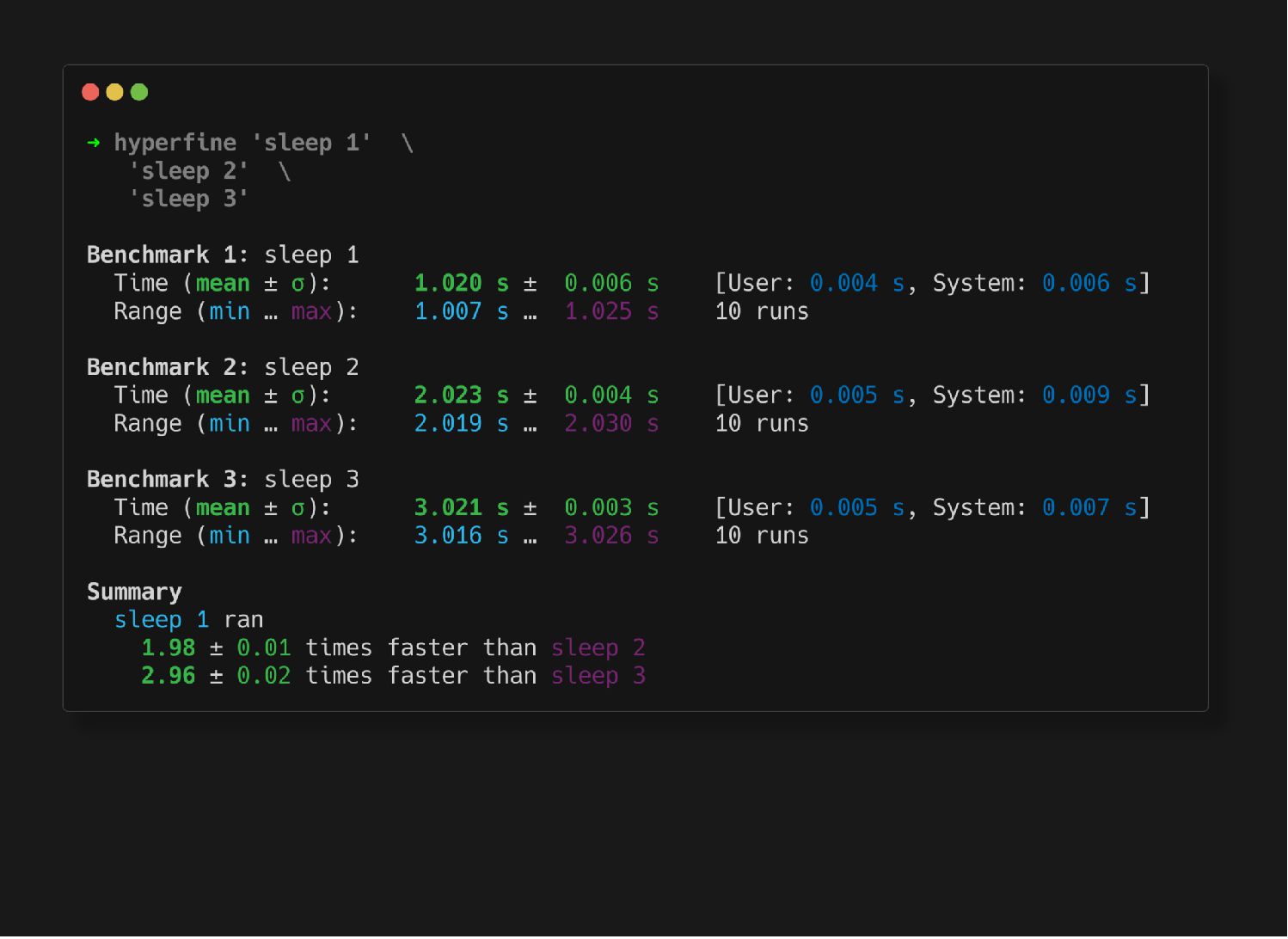The height and width of the screenshot is (939, 1288).
Task: Click the System time 0.009 s
Action: (x=1089, y=395)
